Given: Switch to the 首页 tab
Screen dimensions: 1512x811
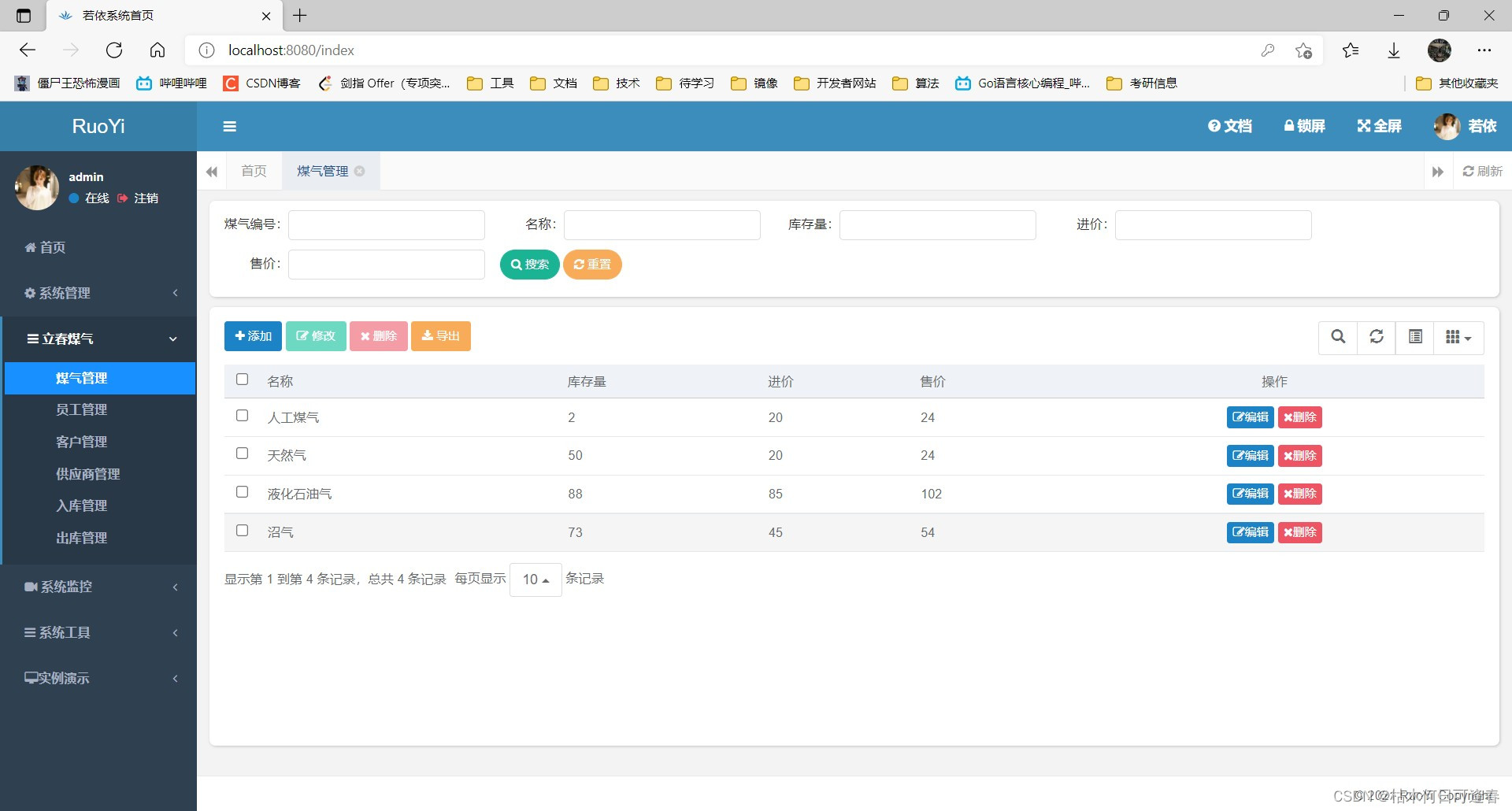Looking at the screenshot, I should [x=254, y=171].
